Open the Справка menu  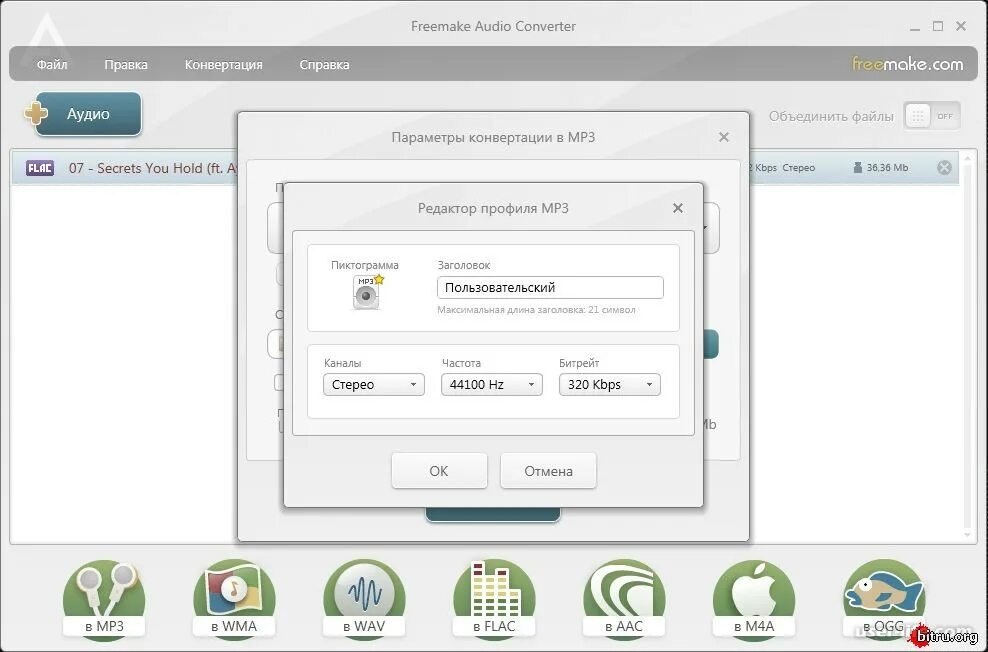tap(325, 64)
